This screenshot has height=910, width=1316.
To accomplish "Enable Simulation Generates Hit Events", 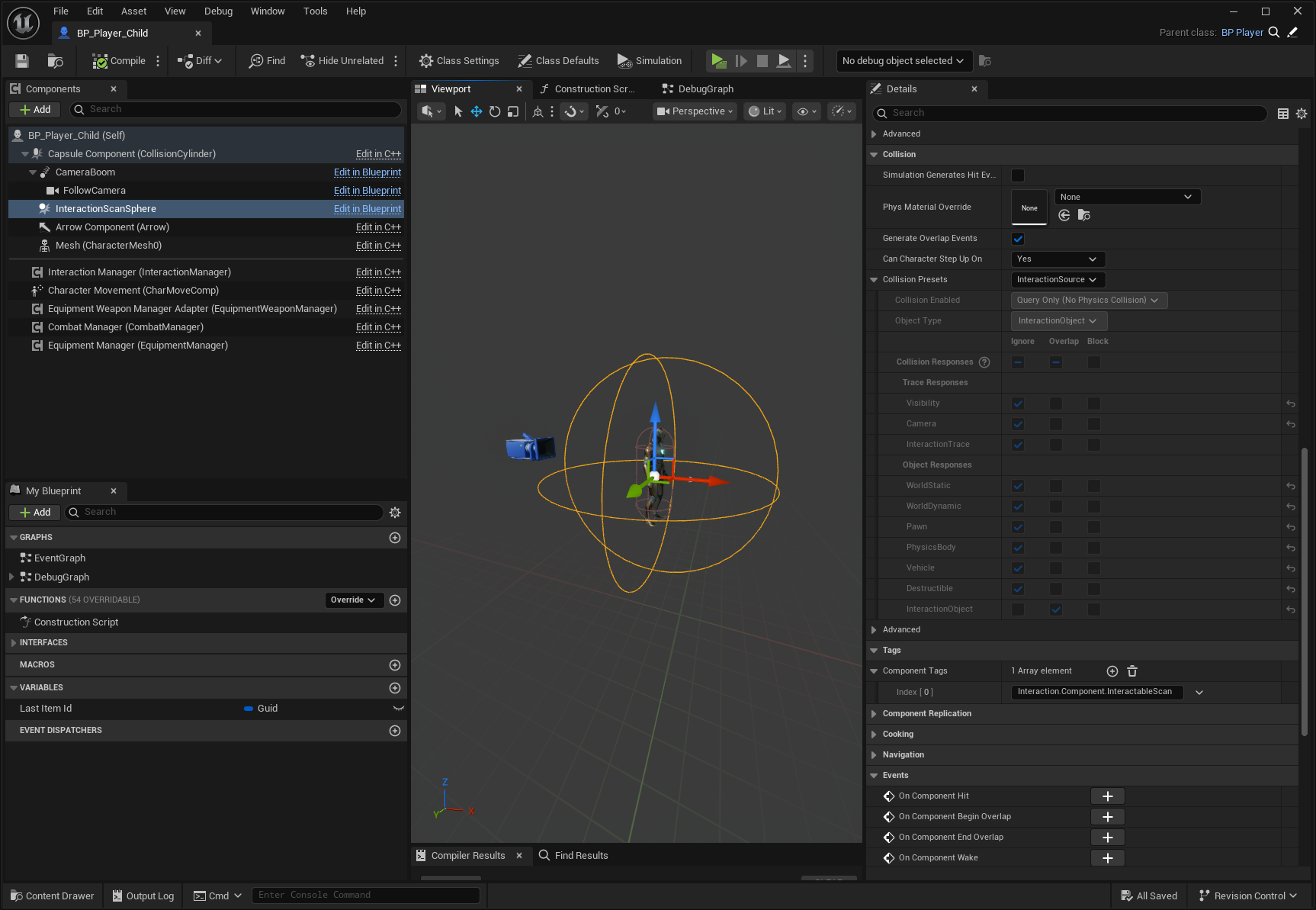I will tap(1018, 175).
